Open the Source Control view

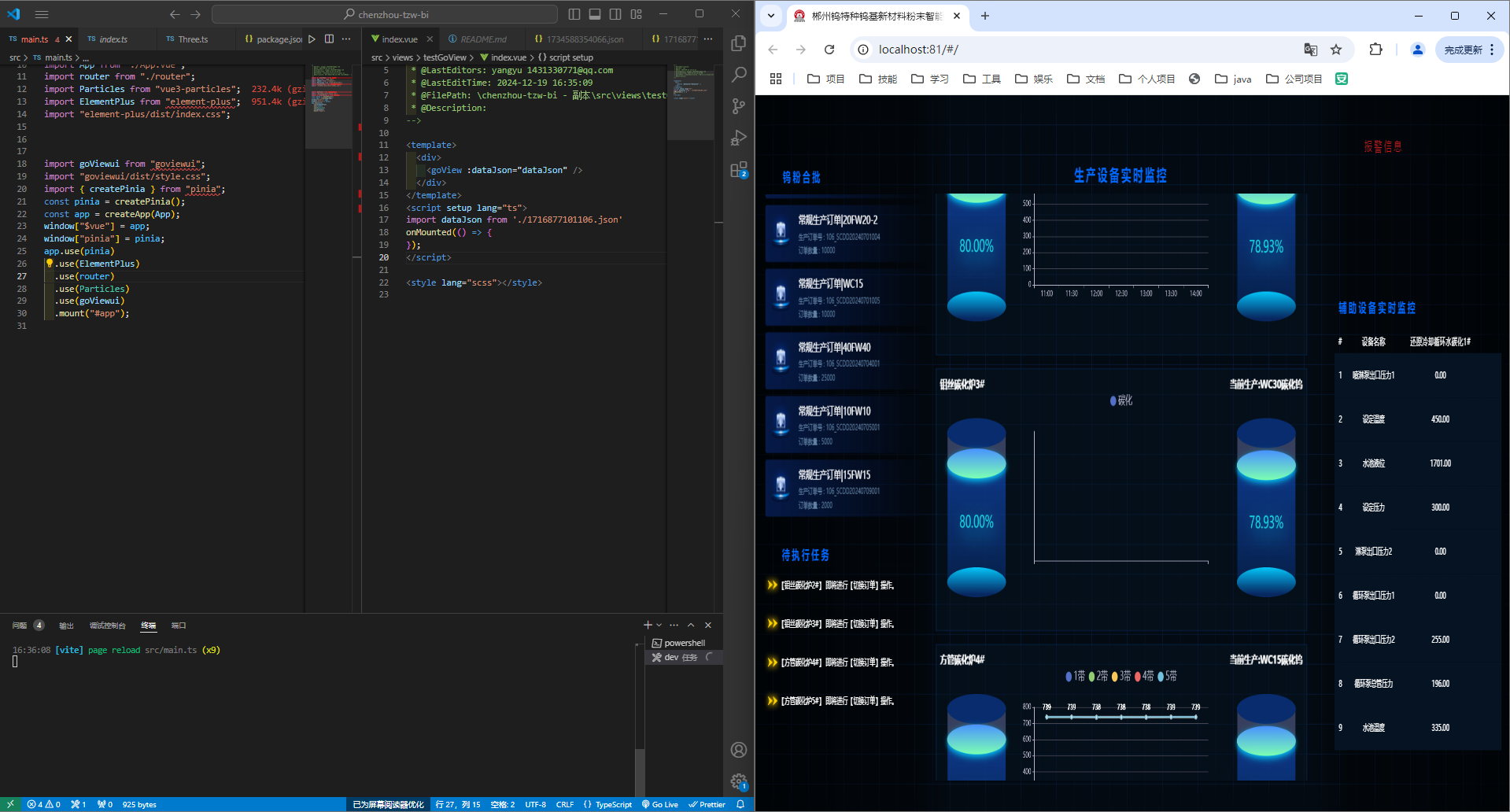pos(738,106)
